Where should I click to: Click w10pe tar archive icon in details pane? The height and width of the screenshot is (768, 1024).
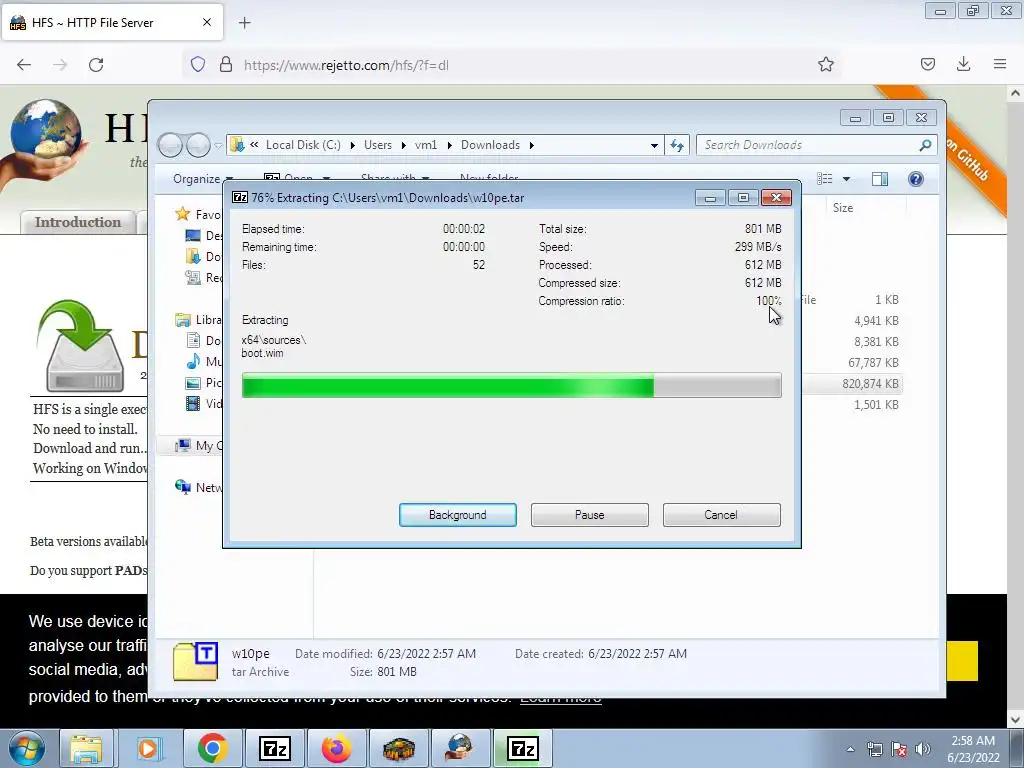tap(195, 661)
